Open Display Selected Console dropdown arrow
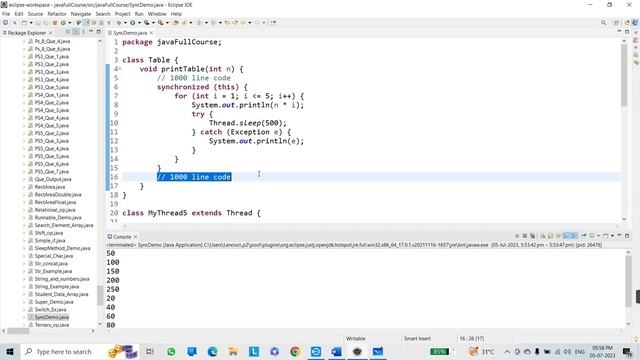The height and width of the screenshot is (360, 640). point(598,236)
